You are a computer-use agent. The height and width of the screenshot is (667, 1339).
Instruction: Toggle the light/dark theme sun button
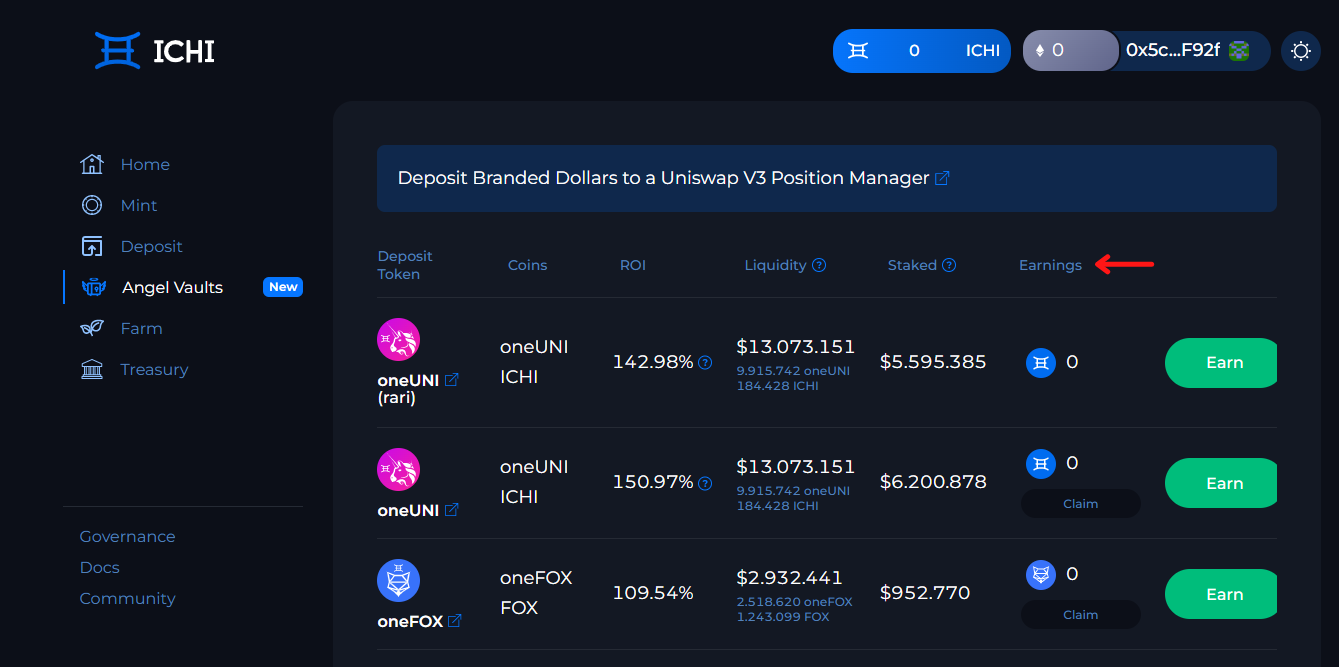pyautogui.click(x=1301, y=51)
